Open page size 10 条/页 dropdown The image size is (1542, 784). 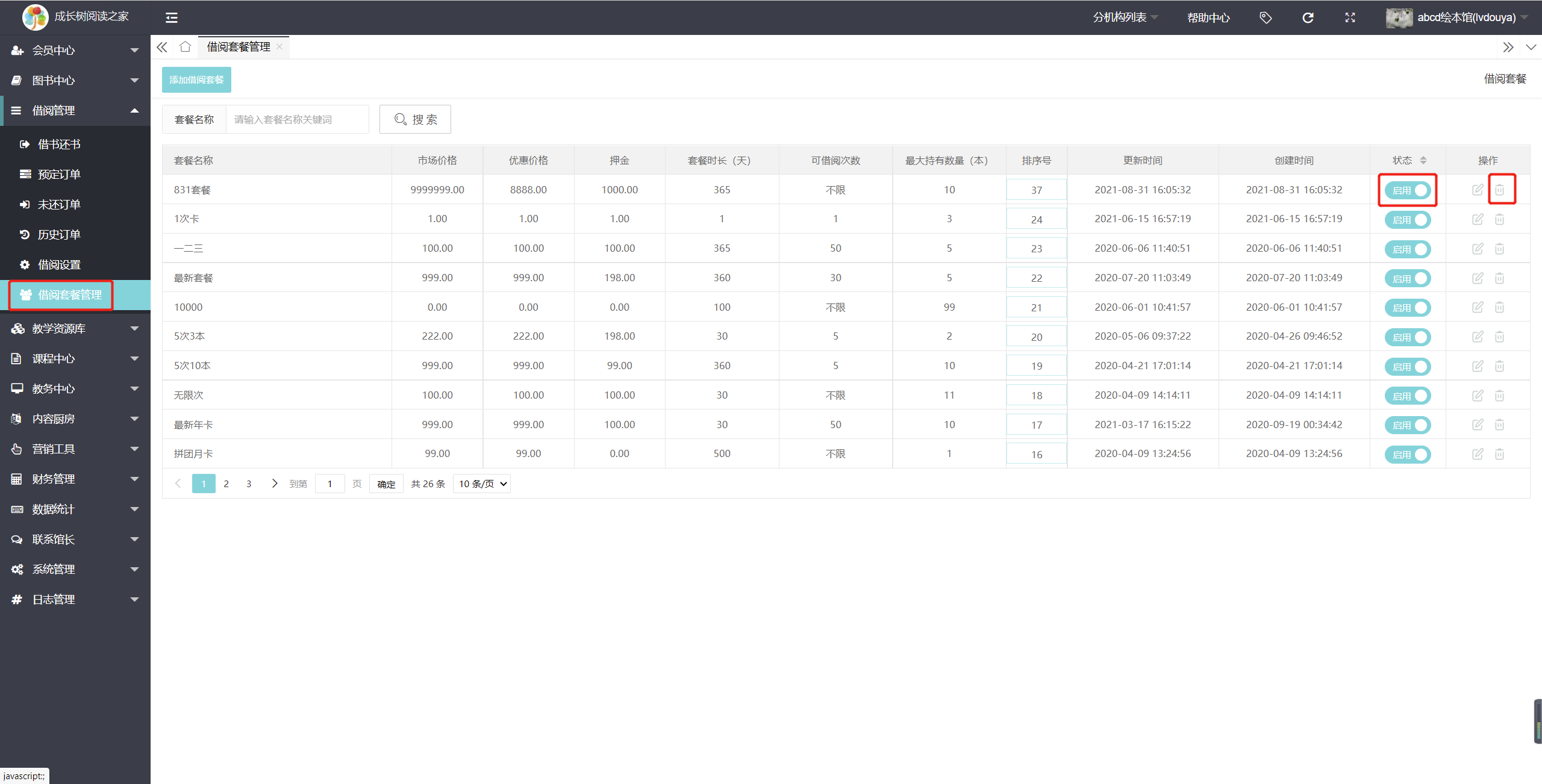(482, 484)
